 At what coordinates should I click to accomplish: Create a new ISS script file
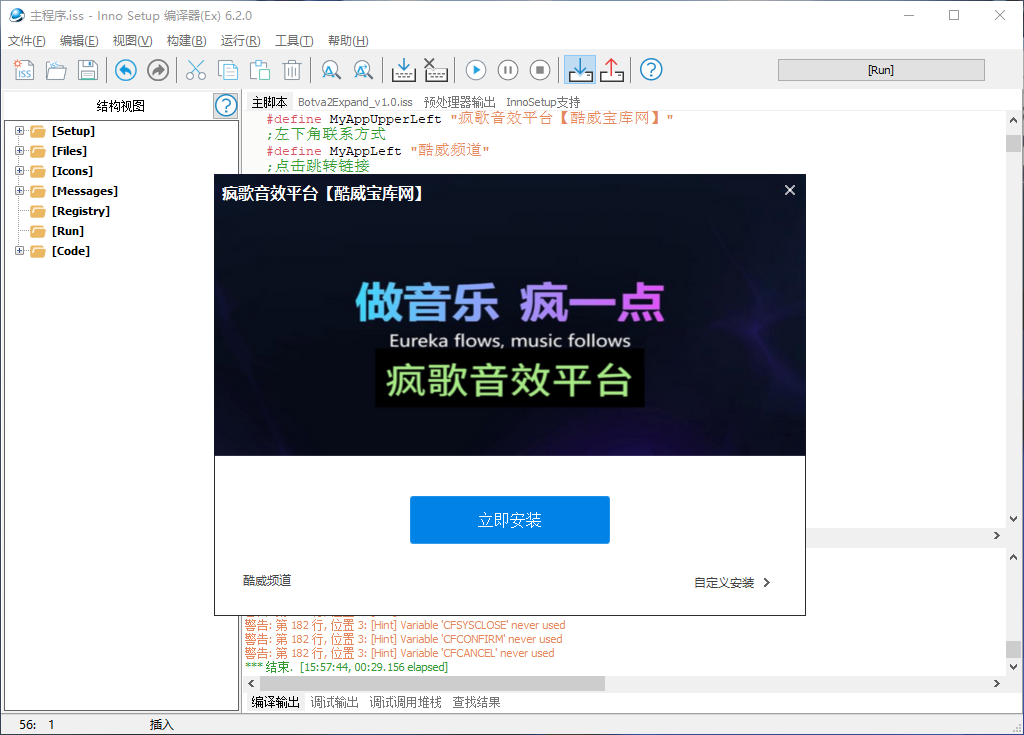point(24,70)
